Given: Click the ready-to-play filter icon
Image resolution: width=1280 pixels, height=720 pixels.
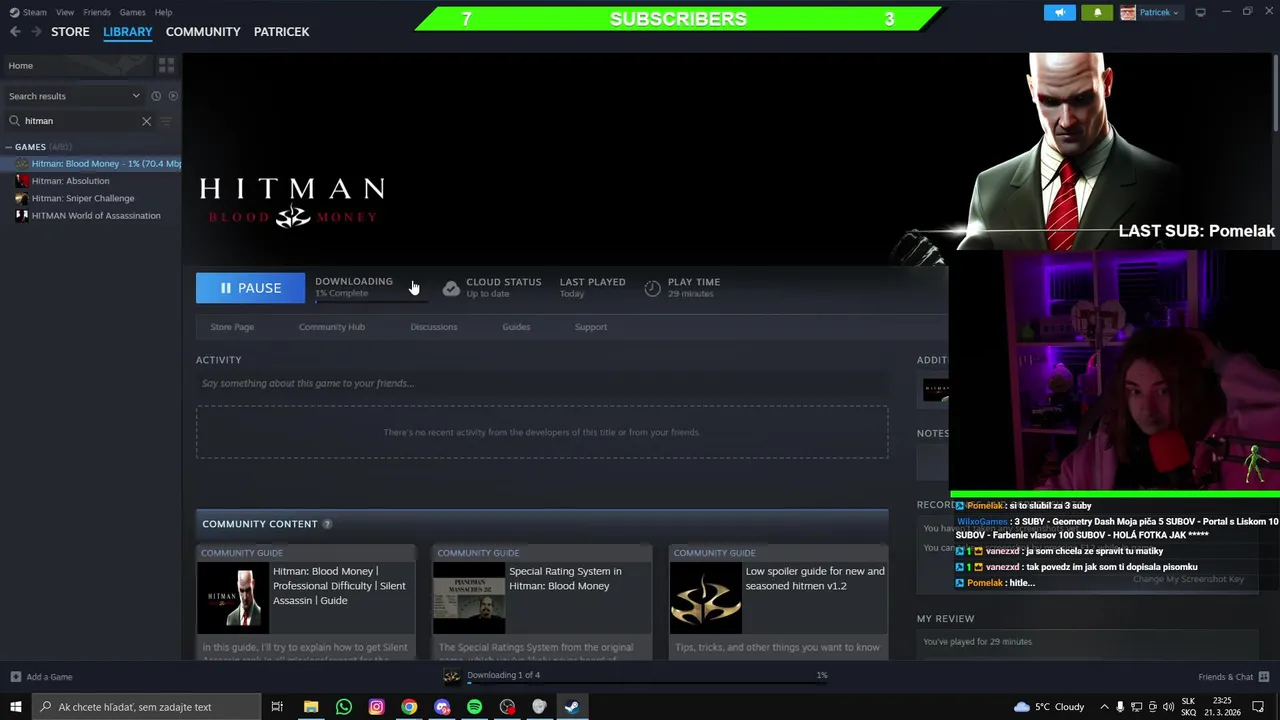Looking at the screenshot, I should (173, 96).
